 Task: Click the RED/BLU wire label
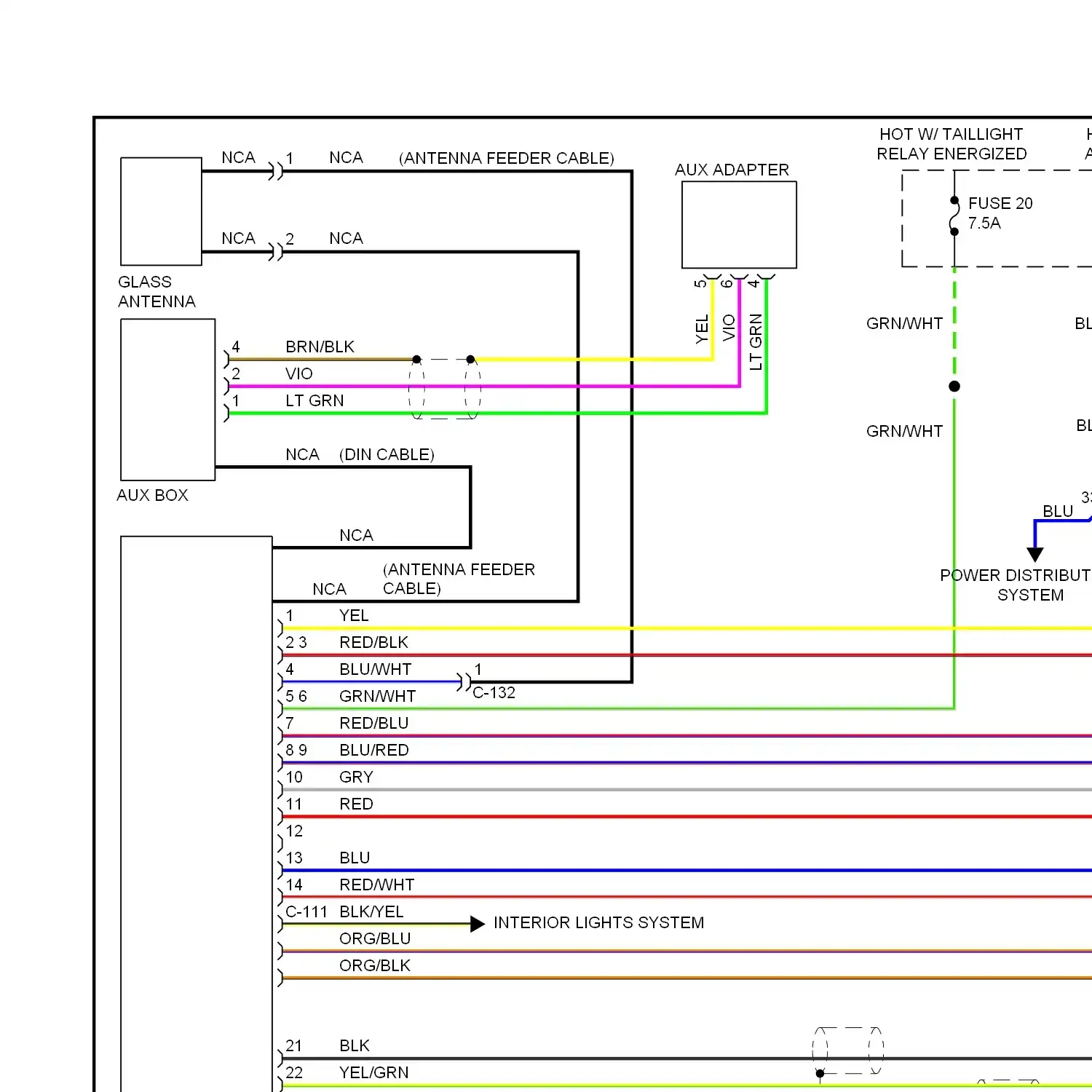373,723
